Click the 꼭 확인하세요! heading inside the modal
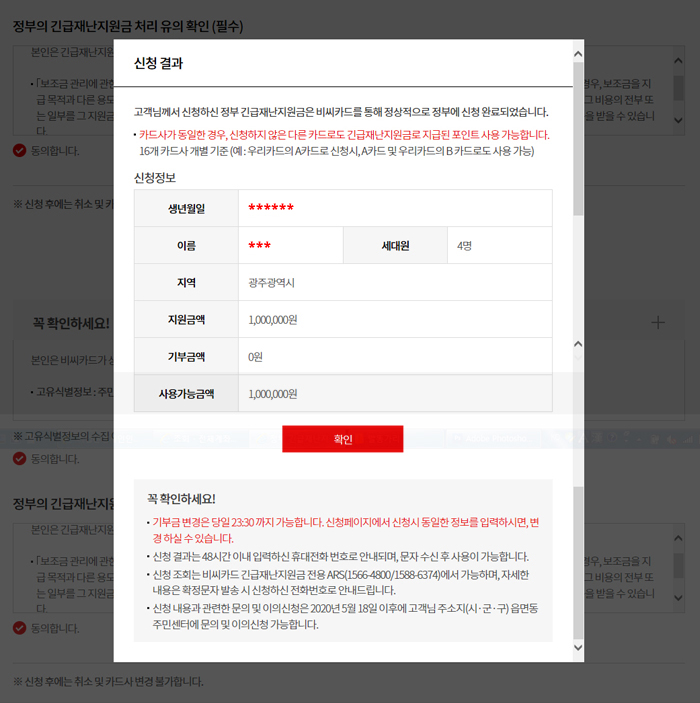This screenshot has width=700, height=703. click(181, 499)
